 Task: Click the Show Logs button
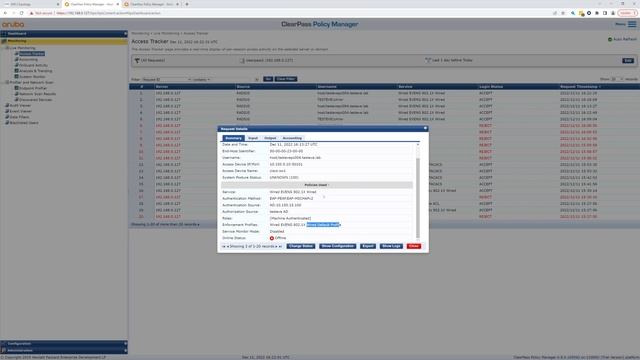[x=391, y=246]
